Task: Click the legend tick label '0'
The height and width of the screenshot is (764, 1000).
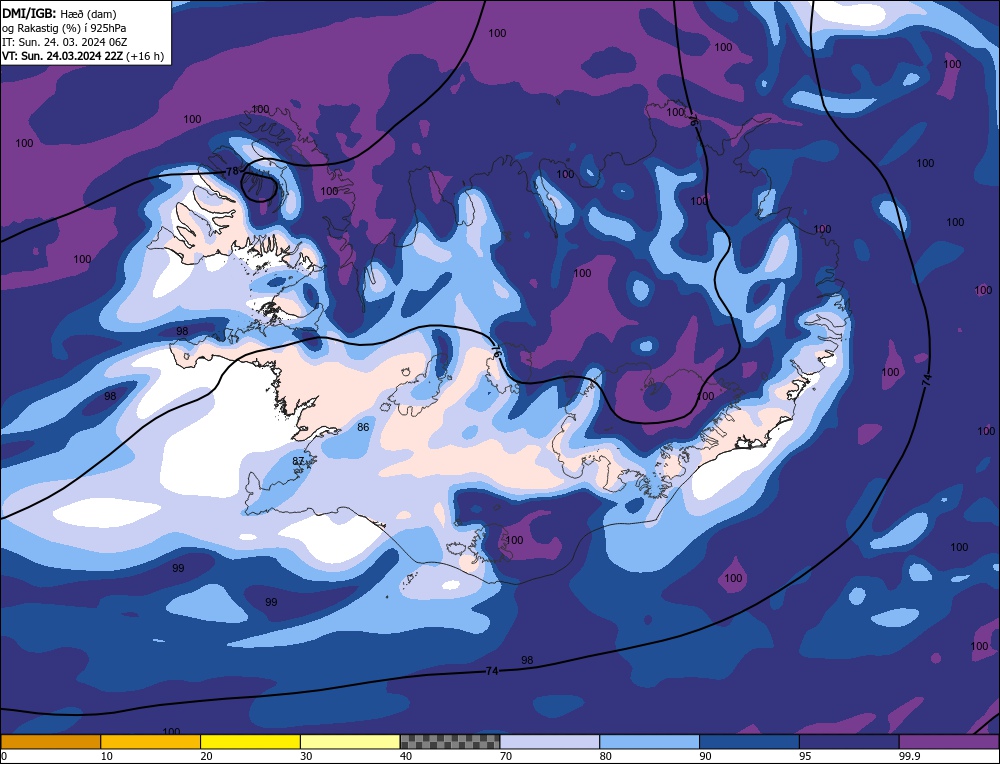Action: (4, 756)
